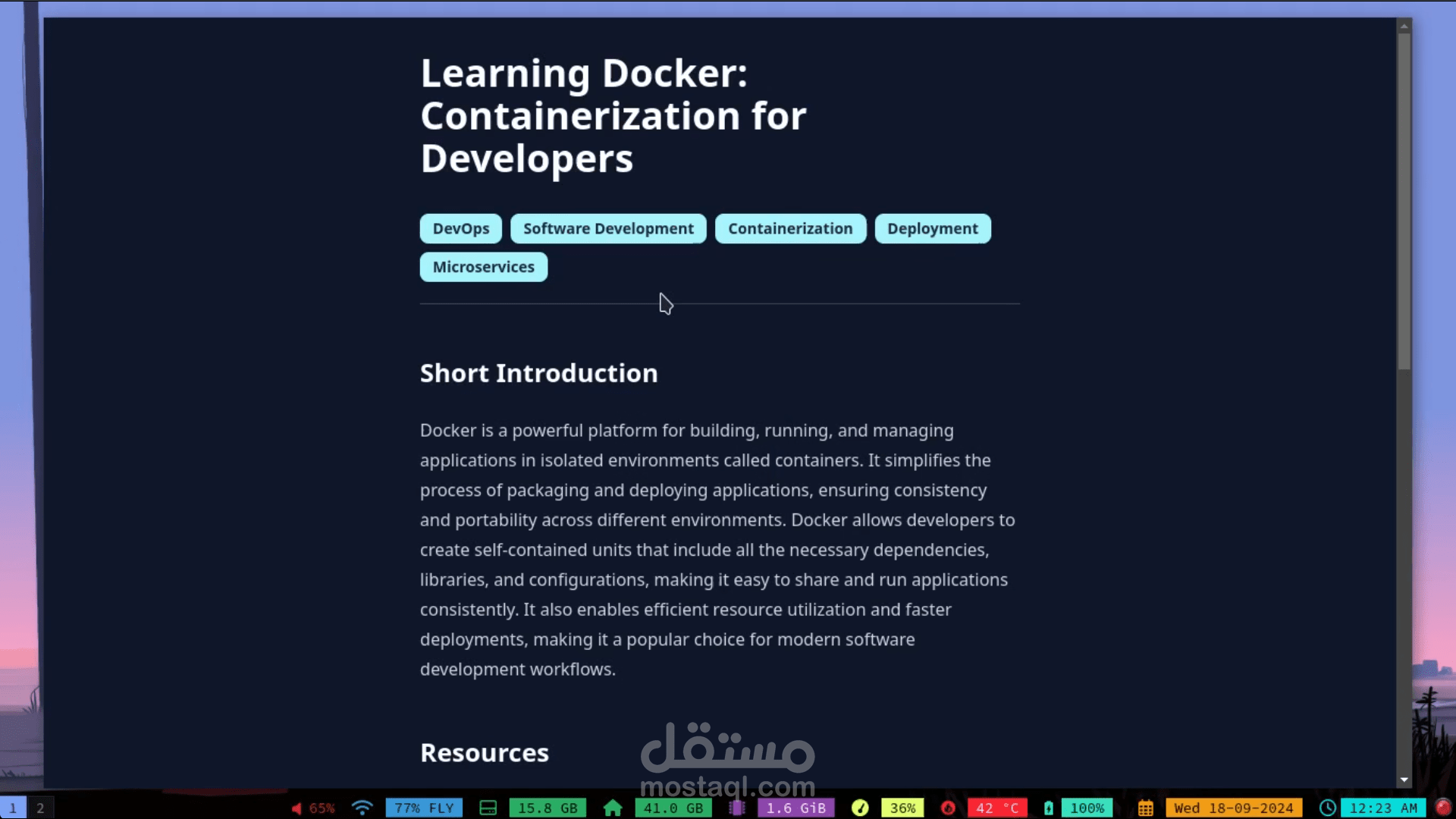Click the 77% FLY network block

(x=424, y=808)
